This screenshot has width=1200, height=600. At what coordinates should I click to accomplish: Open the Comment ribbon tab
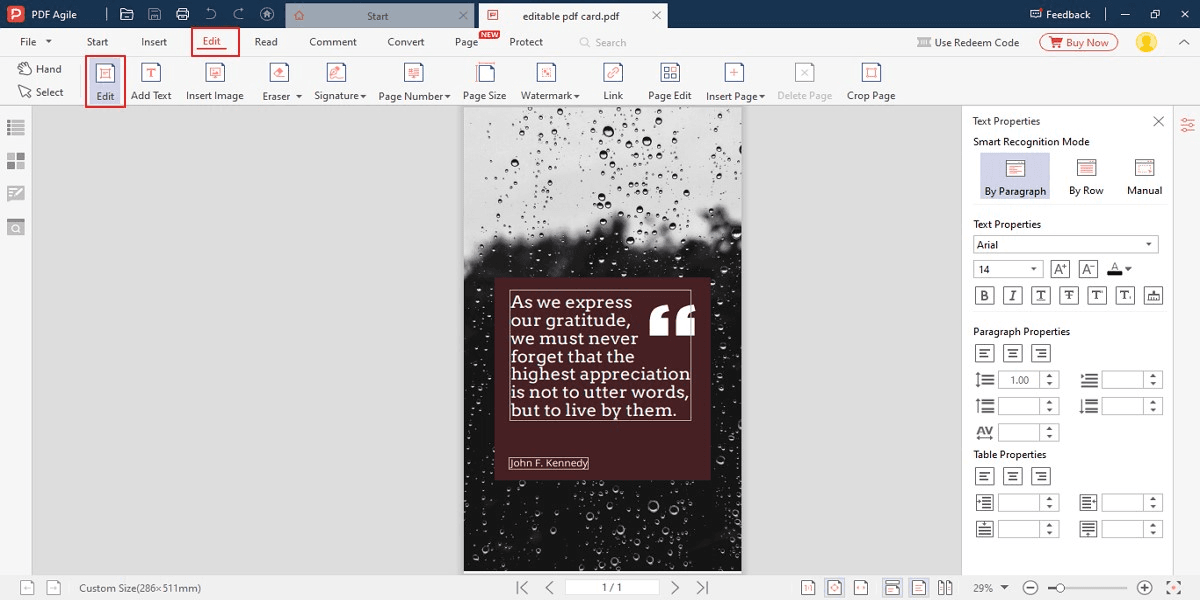(x=333, y=42)
